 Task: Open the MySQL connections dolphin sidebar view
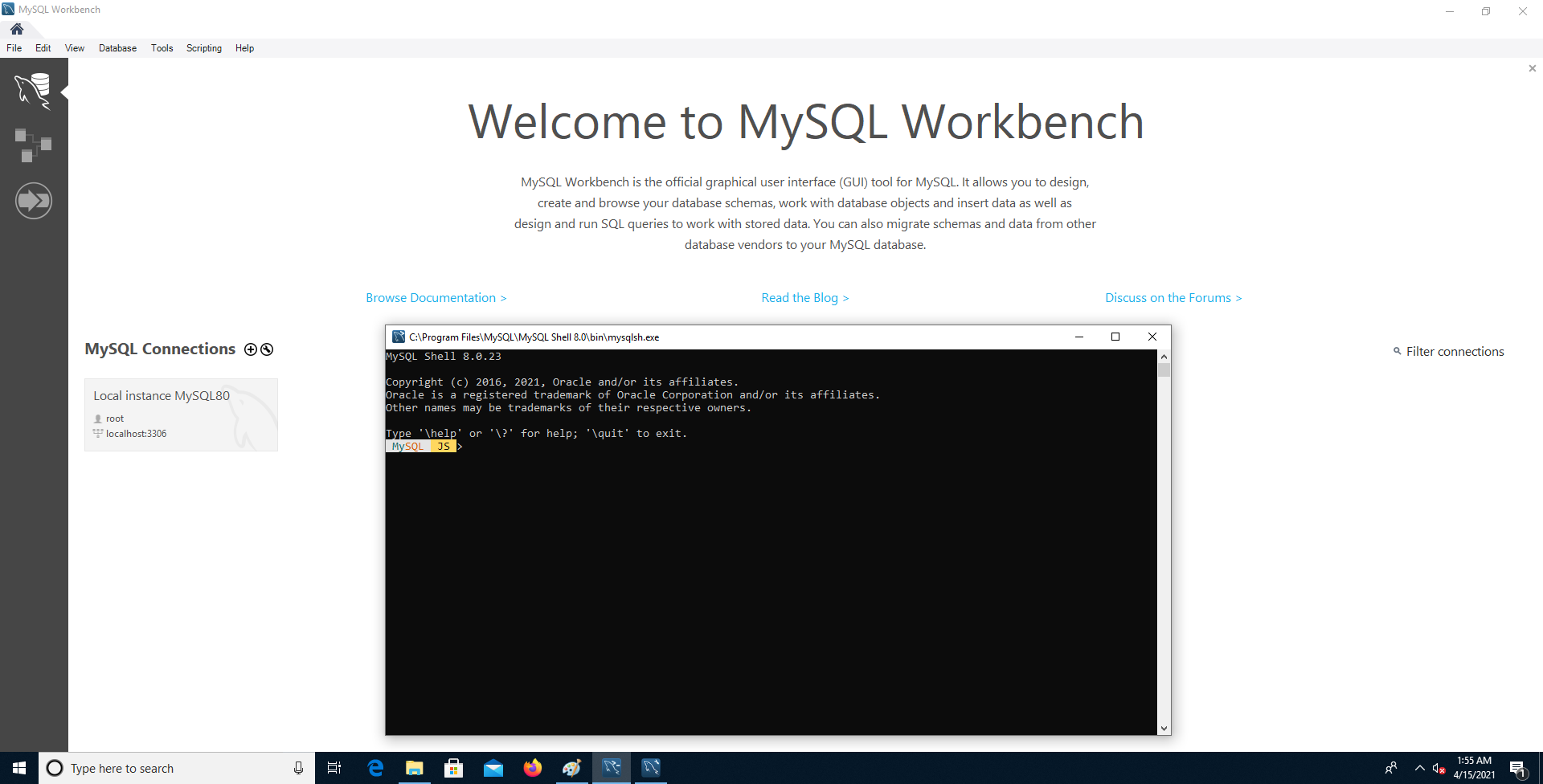point(33,90)
